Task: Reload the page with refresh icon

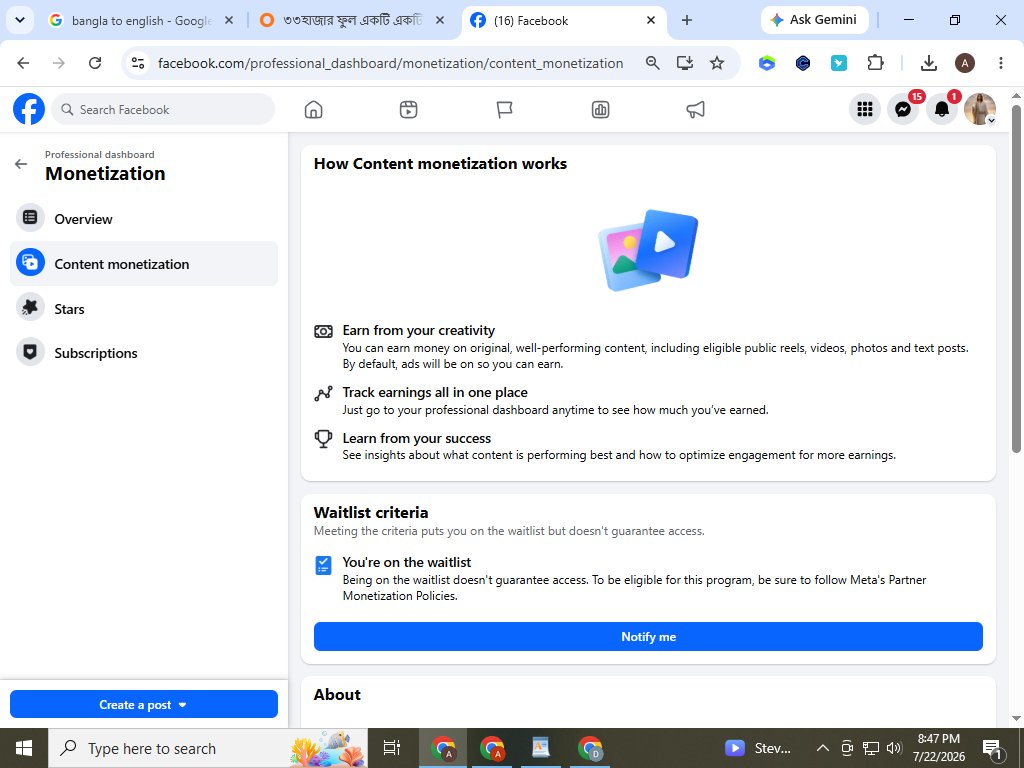Action: (95, 63)
